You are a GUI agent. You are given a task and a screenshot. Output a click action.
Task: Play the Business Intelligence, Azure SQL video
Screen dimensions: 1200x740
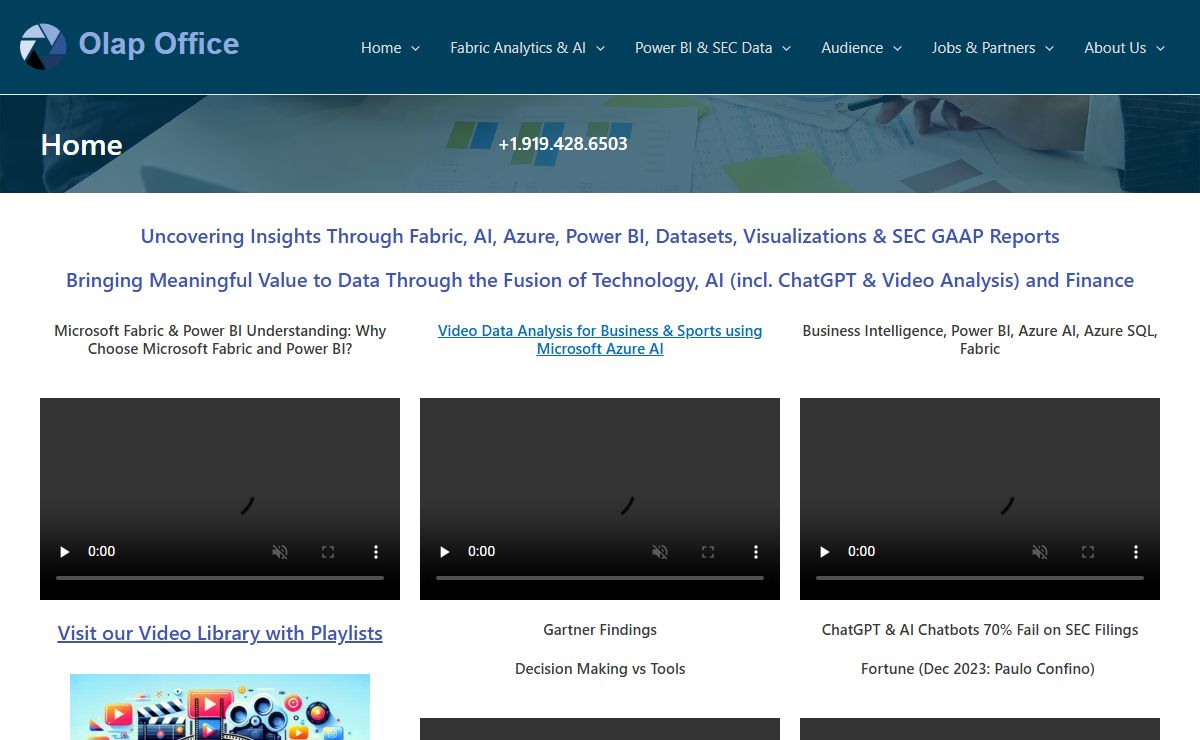[825, 551]
